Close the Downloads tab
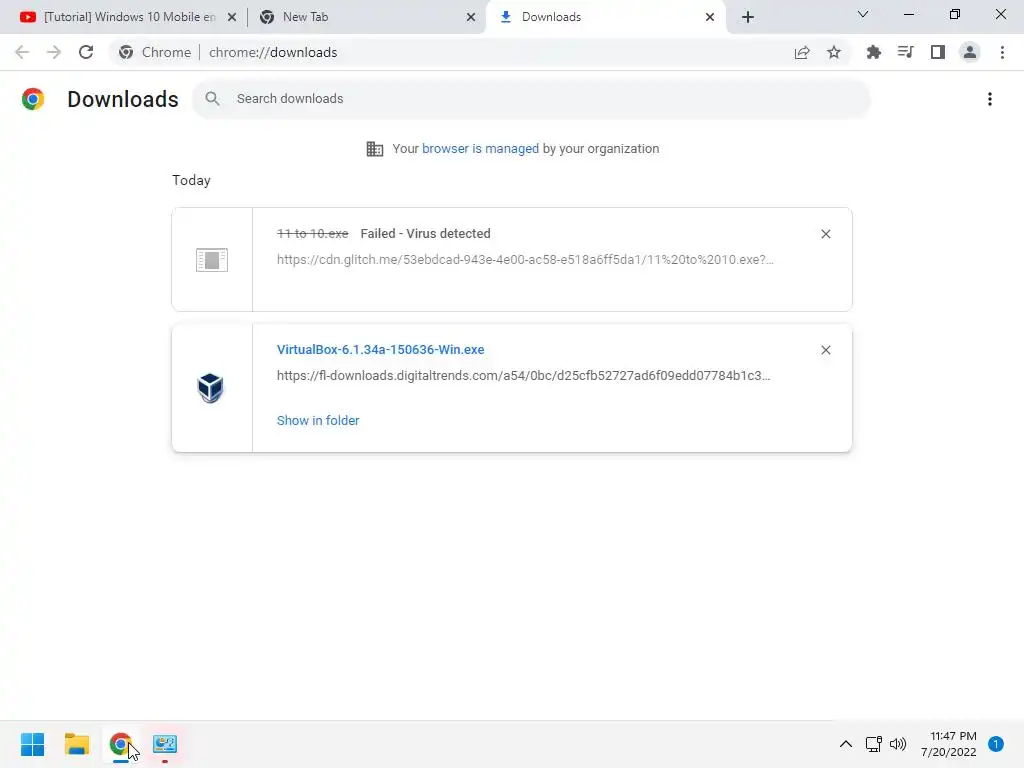Image resolution: width=1024 pixels, height=768 pixels. (x=710, y=17)
